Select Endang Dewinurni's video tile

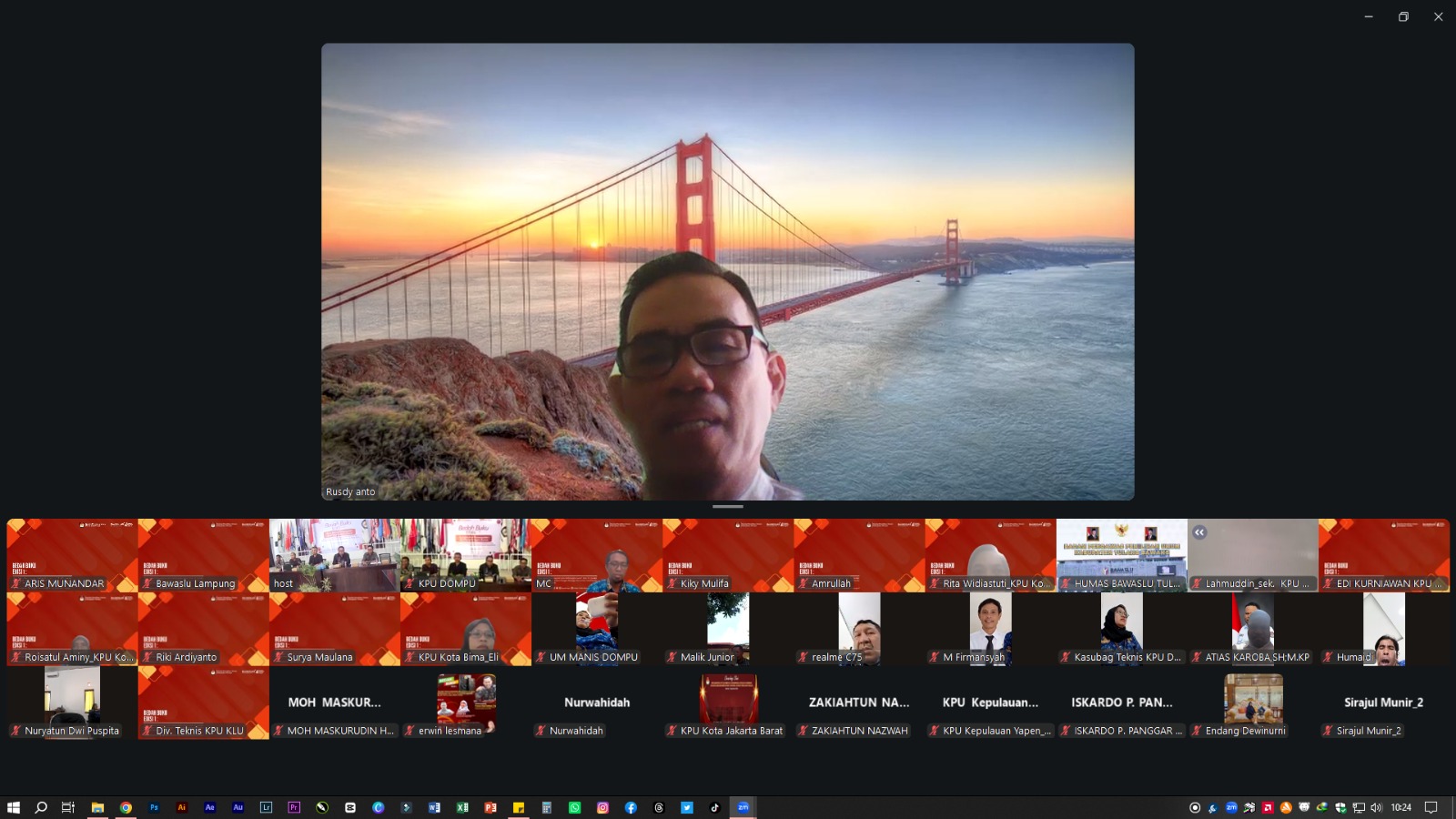point(1253,703)
